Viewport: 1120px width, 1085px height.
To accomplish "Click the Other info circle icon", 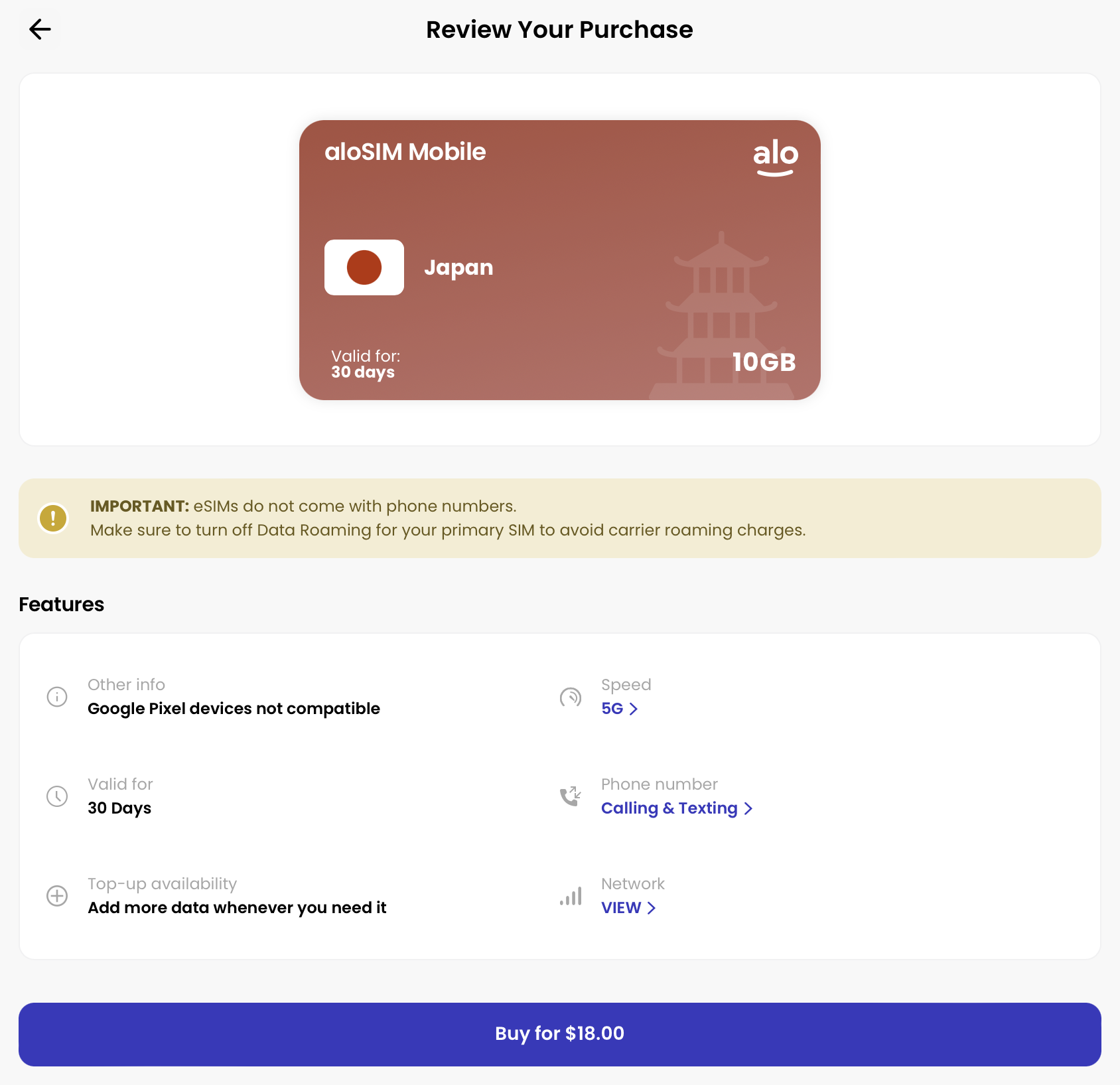I will [57, 697].
